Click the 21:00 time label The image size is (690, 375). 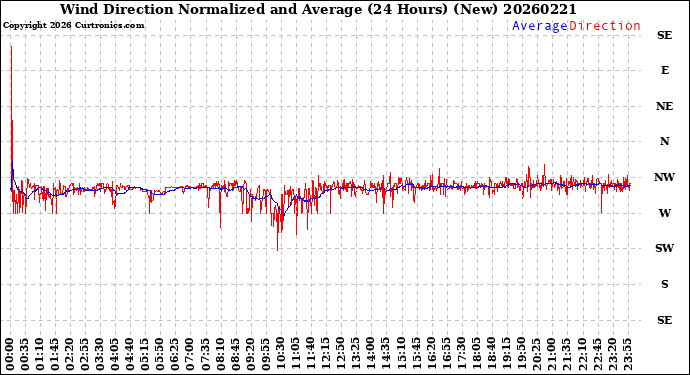(551, 355)
